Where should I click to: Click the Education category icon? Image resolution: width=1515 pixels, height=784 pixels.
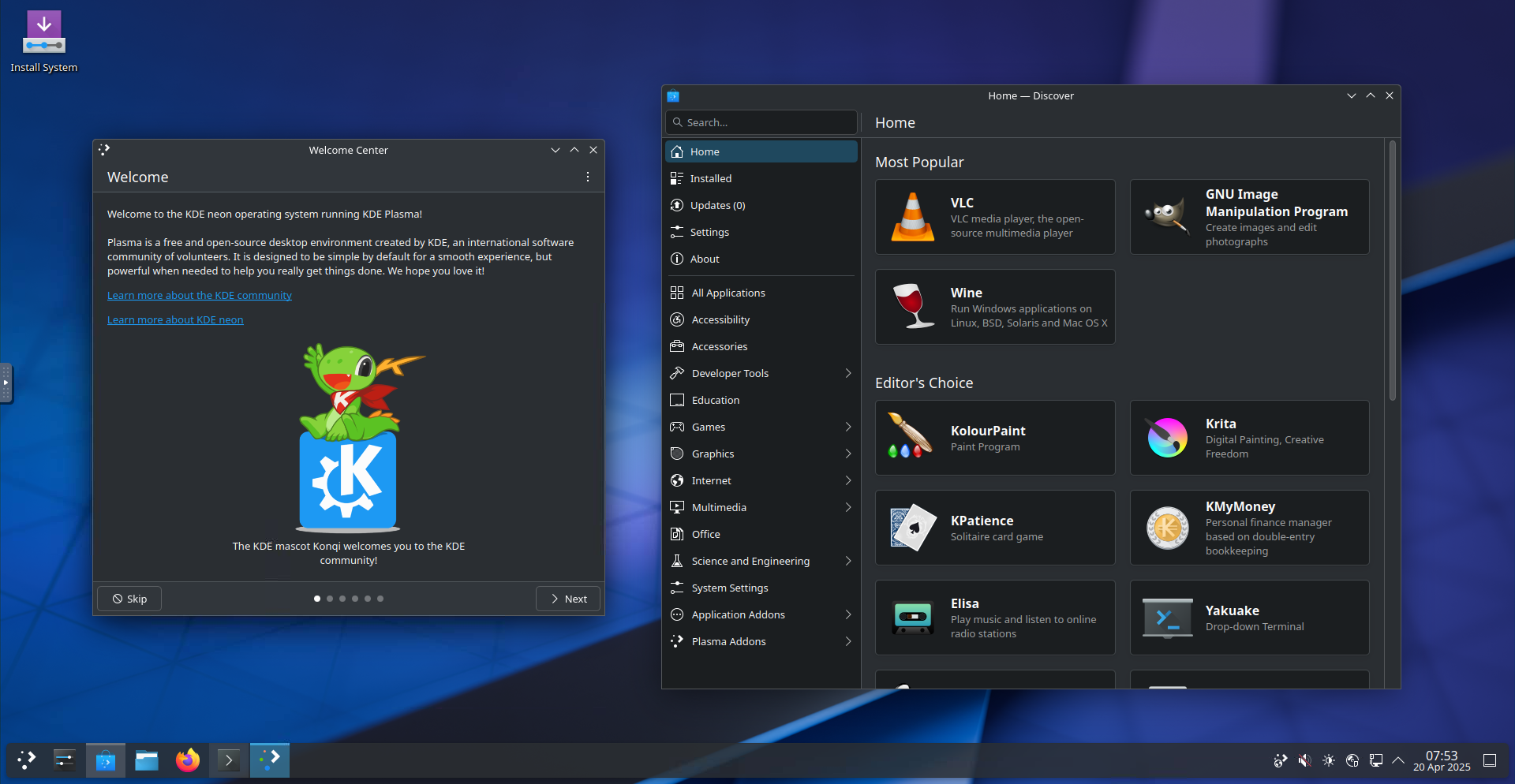677,400
